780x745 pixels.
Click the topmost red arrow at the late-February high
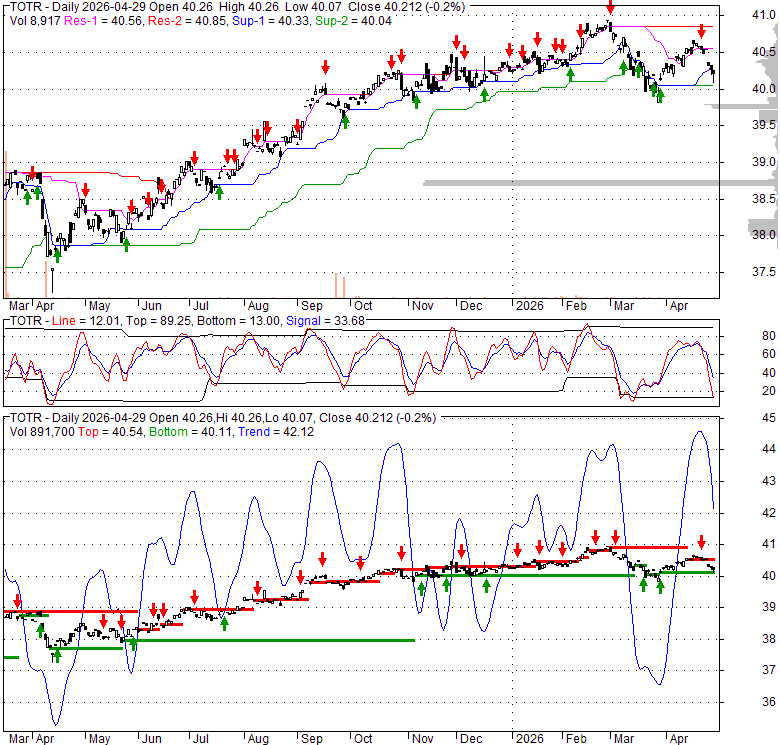(610, 7)
